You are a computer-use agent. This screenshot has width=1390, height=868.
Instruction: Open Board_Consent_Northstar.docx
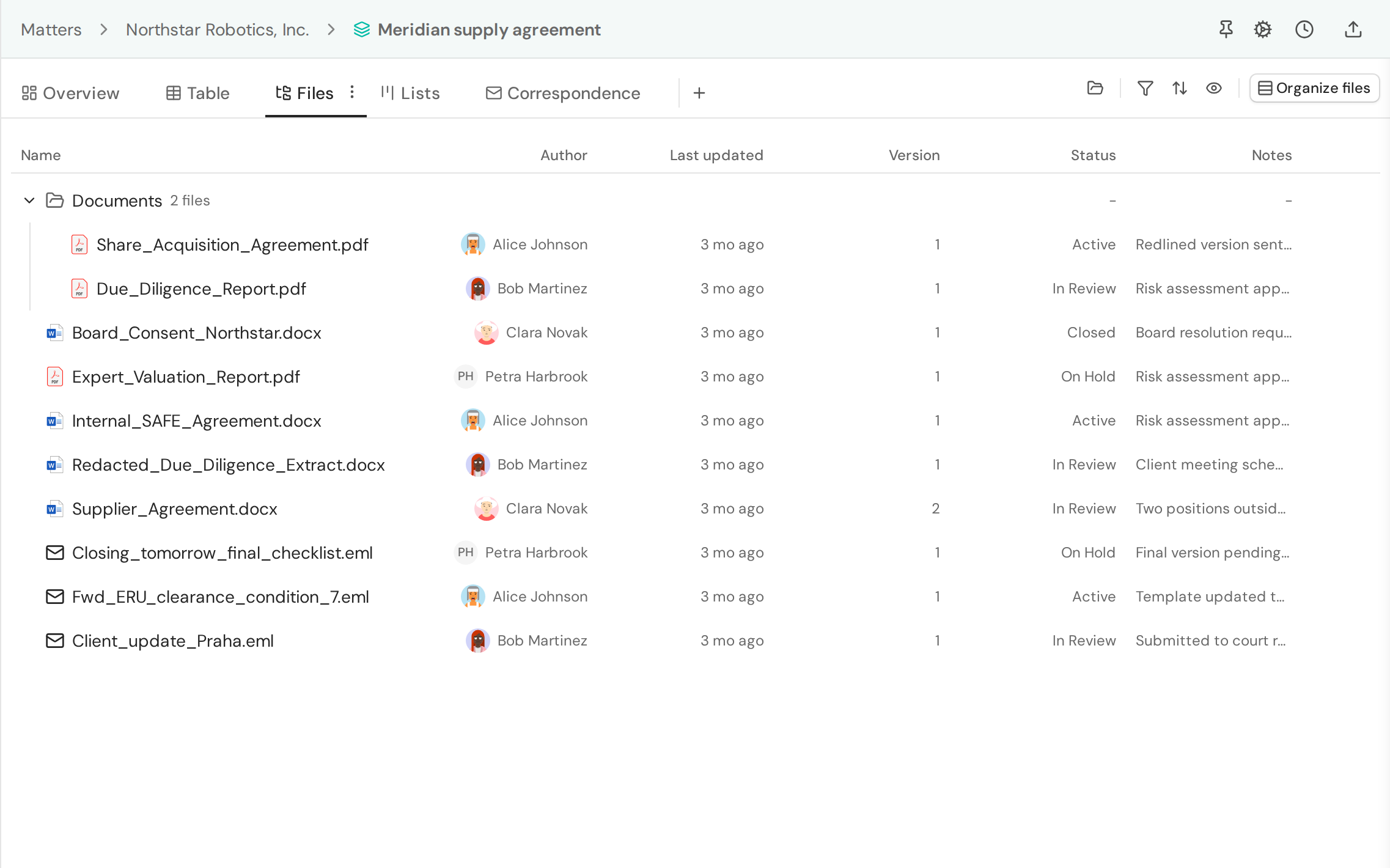197,333
